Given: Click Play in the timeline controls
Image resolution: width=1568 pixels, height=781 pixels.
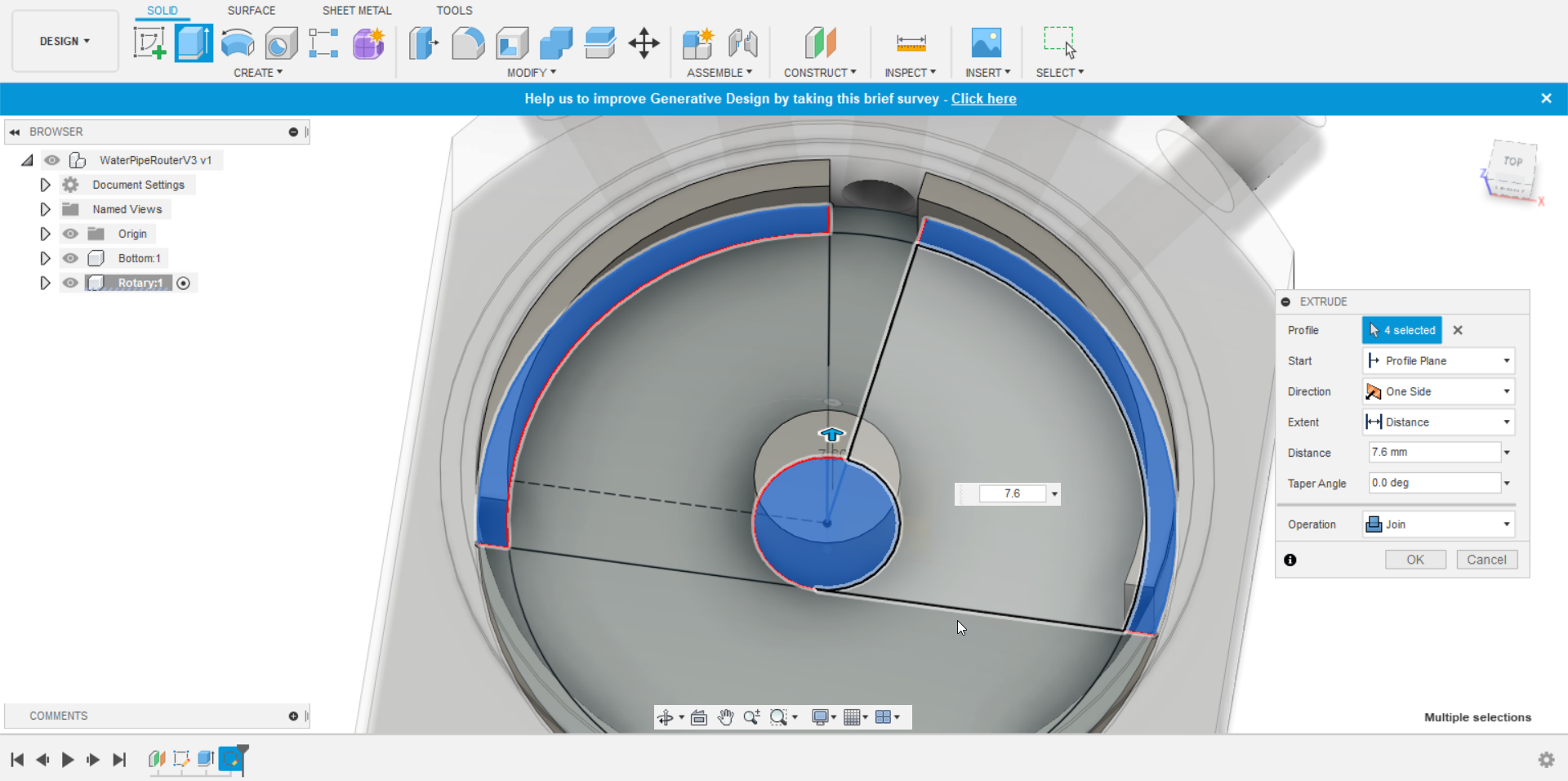Looking at the screenshot, I should [x=68, y=760].
